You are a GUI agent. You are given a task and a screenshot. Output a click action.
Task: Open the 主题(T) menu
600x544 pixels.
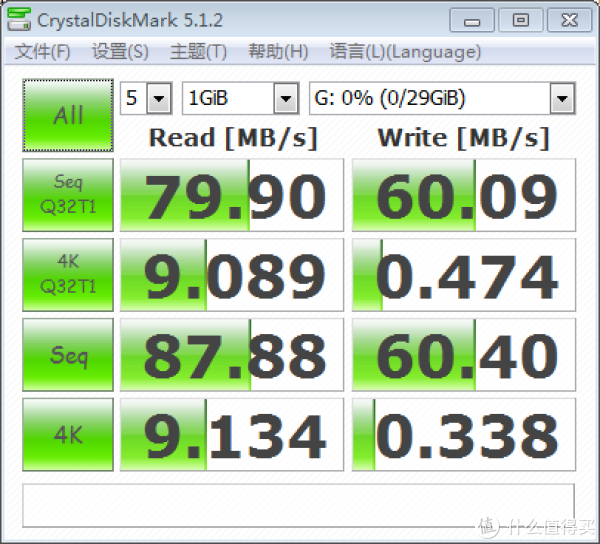tap(198, 52)
